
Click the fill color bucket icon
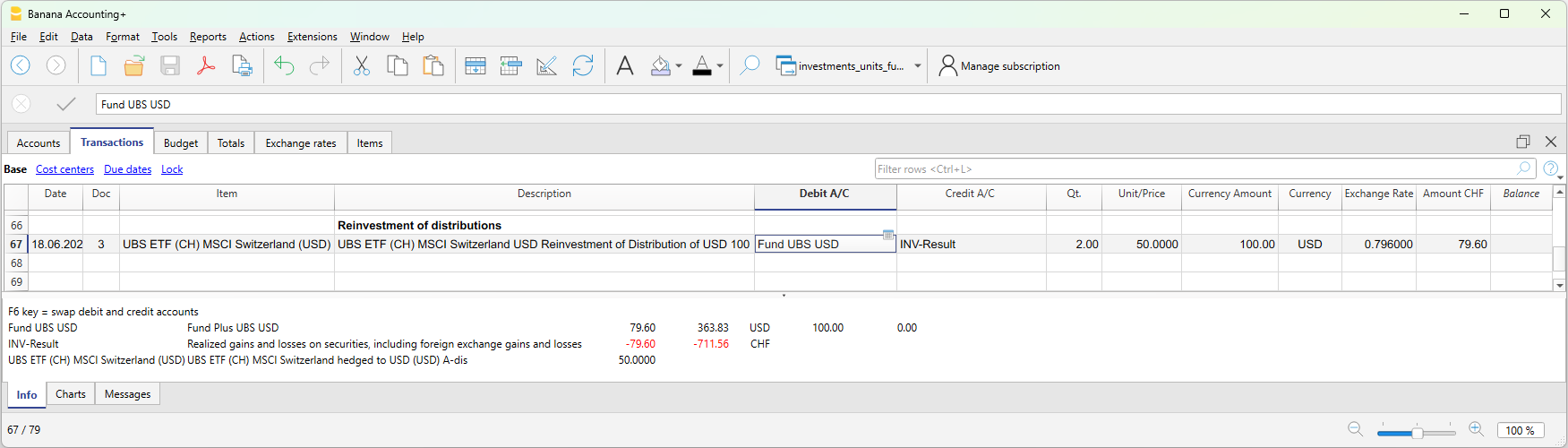pyautogui.click(x=661, y=65)
